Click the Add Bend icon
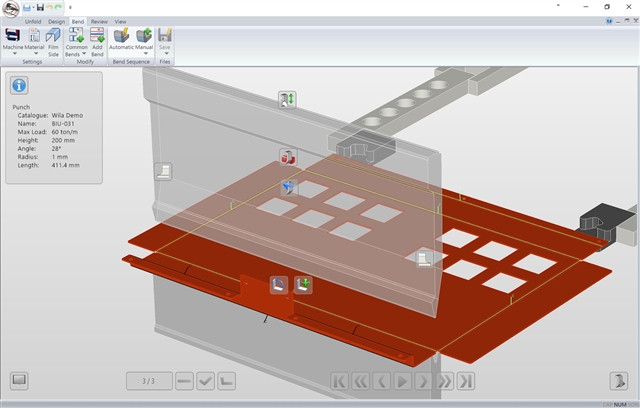 coord(97,41)
